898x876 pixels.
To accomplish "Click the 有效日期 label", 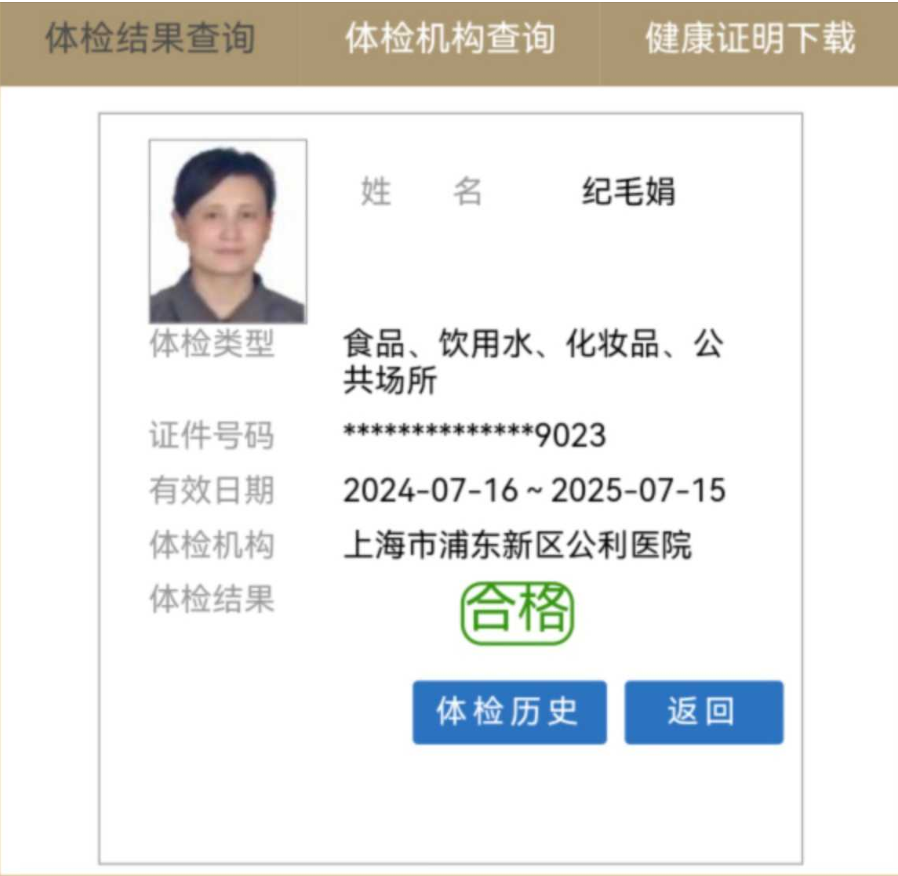I will (212, 490).
